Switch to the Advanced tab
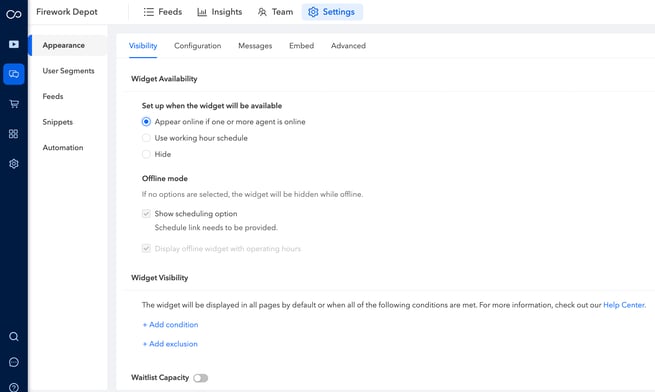This screenshot has height=392, width=655. click(348, 46)
